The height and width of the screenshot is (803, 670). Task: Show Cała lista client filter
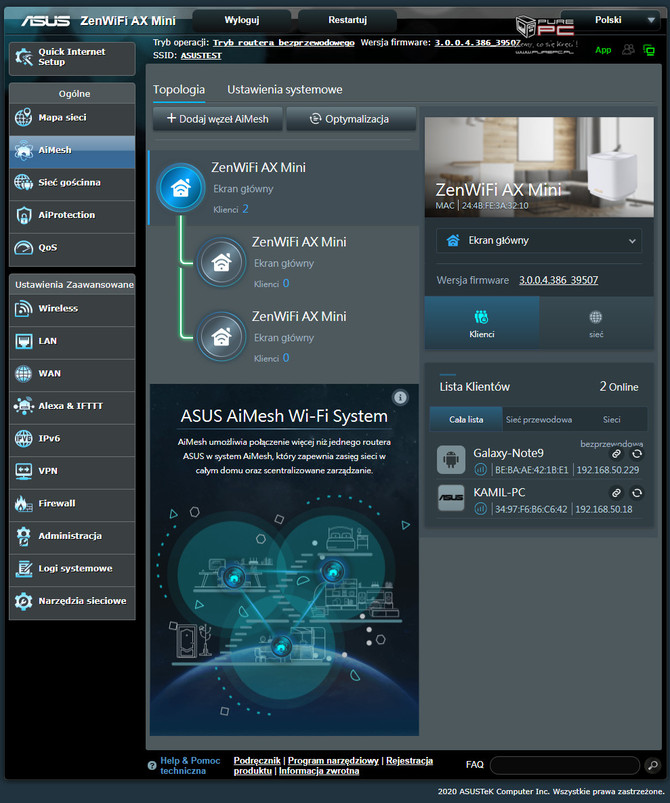[466, 419]
